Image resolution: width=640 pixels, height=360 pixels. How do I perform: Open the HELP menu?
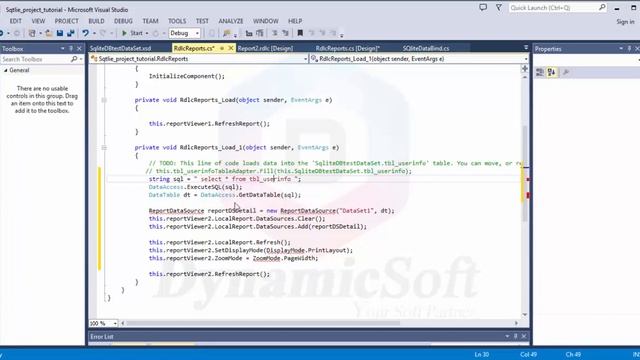tap(295, 21)
